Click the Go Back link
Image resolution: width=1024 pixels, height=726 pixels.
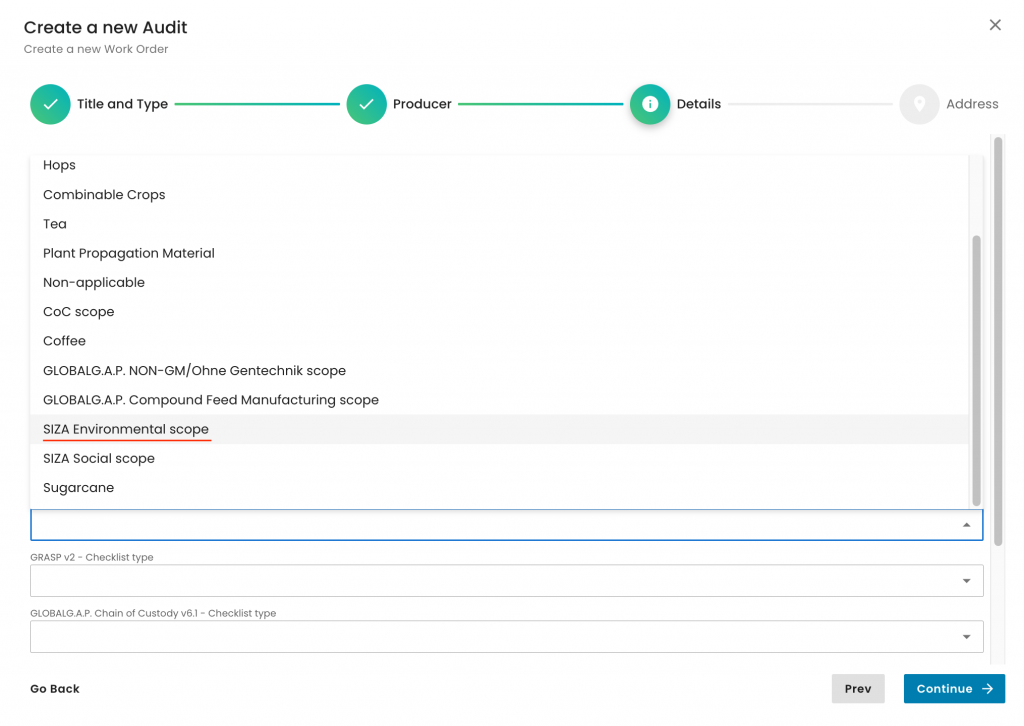55,689
